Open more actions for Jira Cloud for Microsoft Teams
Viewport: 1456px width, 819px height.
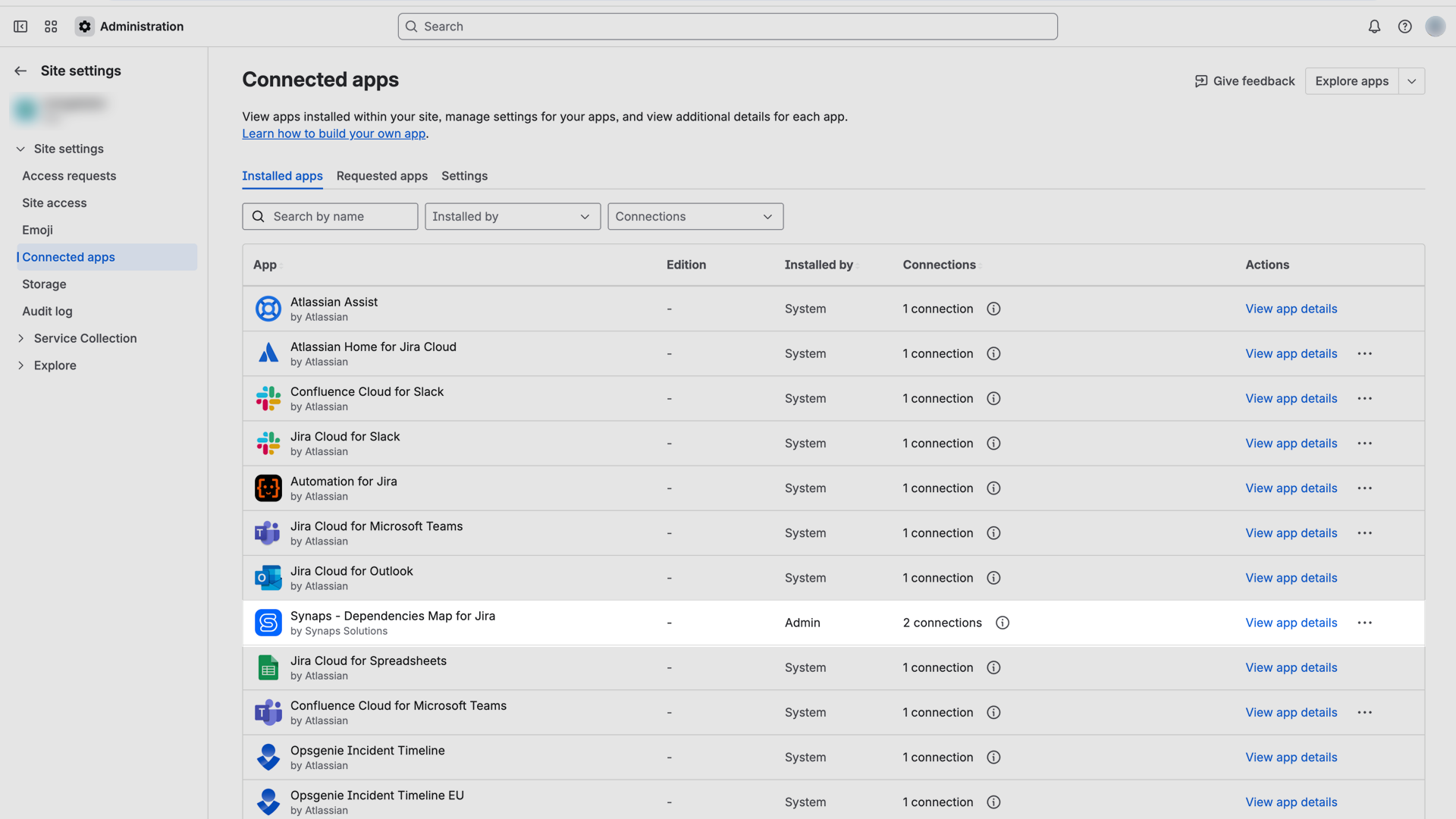click(x=1364, y=532)
